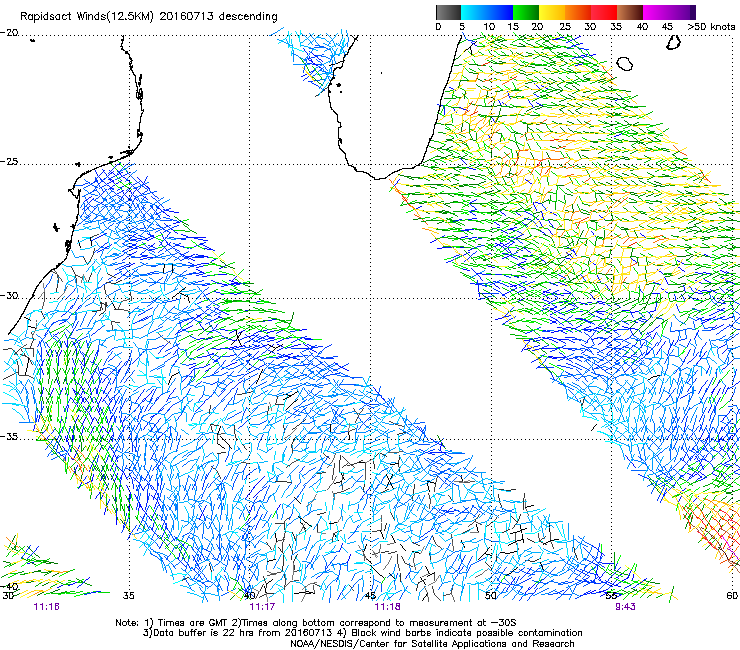This screenshot has height=650, width=740.
Task: Select the gray 0-5 knots legend swatch
Action: click(448, 12)
